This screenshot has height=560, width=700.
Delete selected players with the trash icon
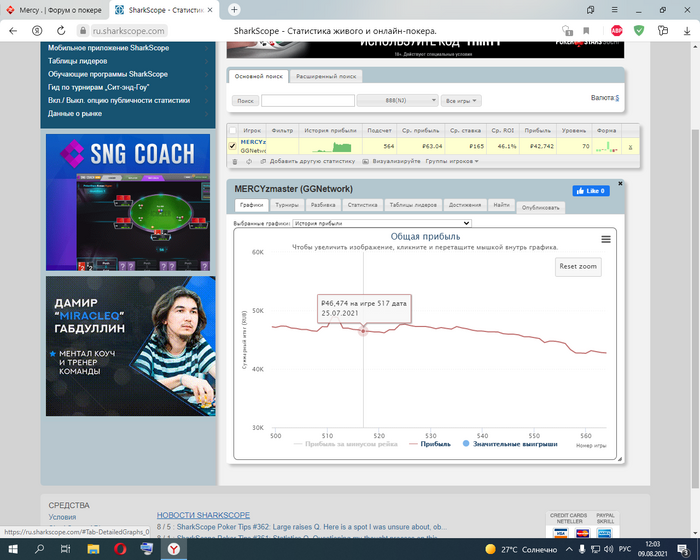pos(235,162)
